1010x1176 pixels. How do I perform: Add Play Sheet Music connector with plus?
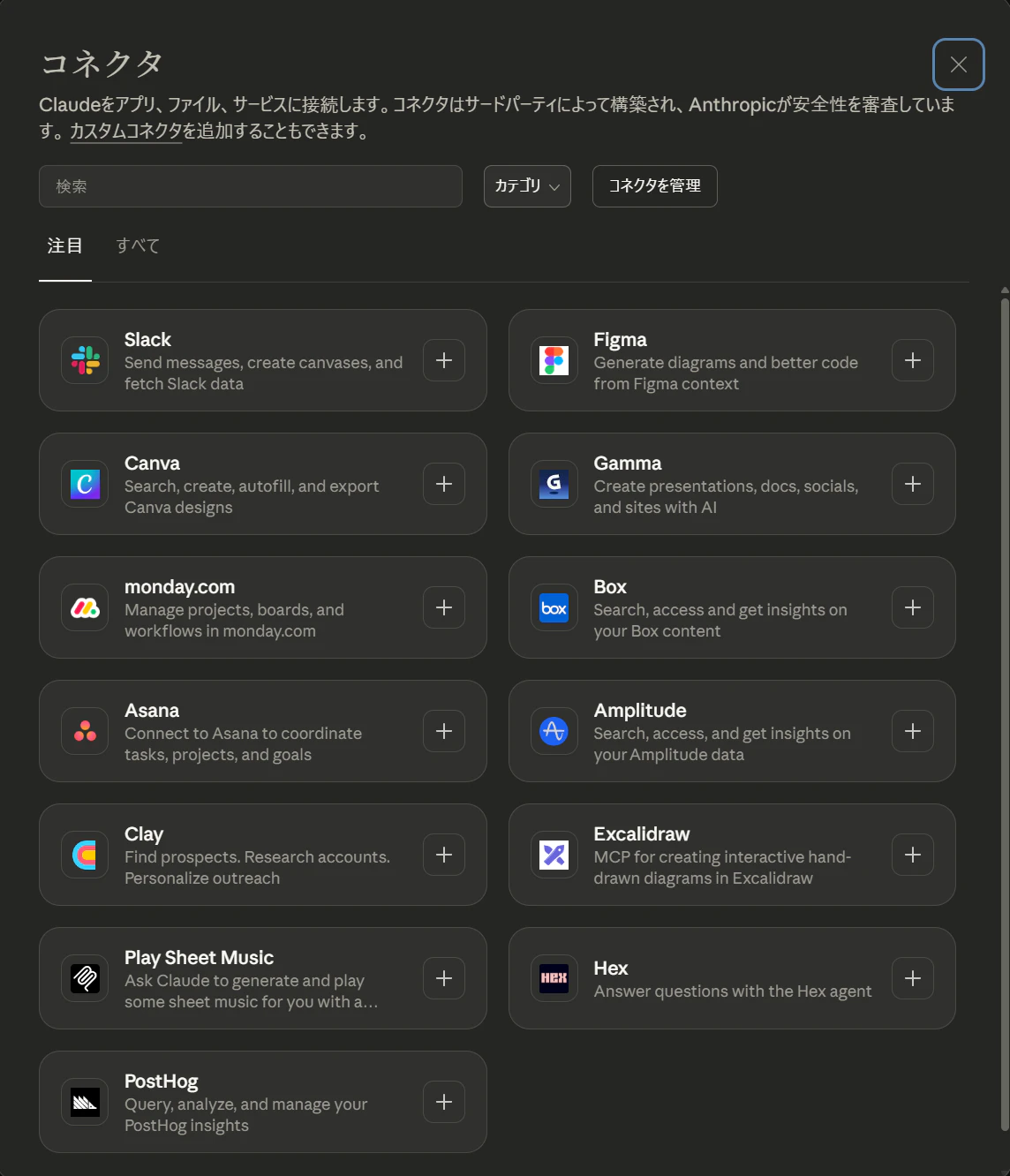pos(444,978)
